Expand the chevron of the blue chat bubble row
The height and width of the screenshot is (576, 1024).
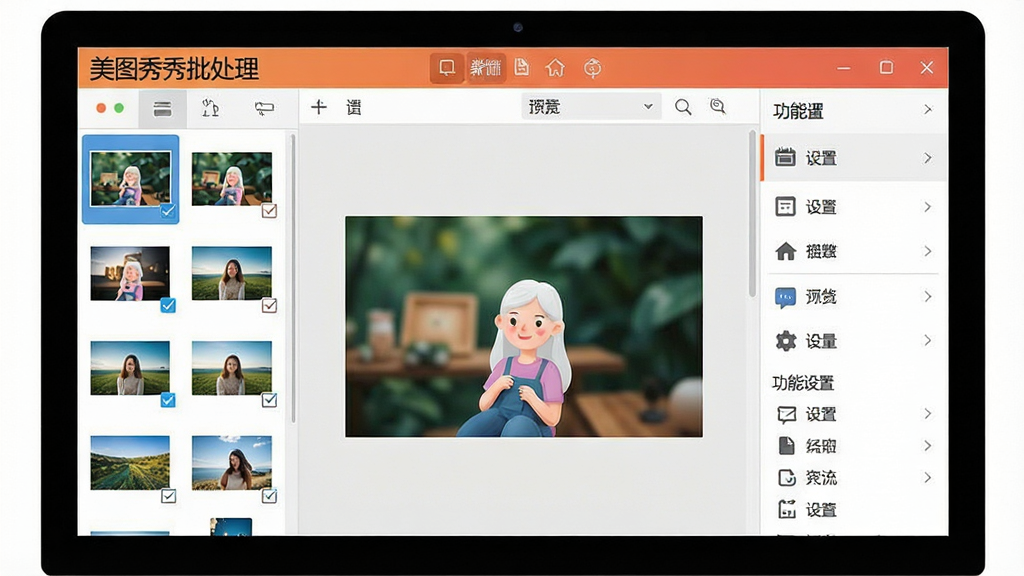click(928, 296)
